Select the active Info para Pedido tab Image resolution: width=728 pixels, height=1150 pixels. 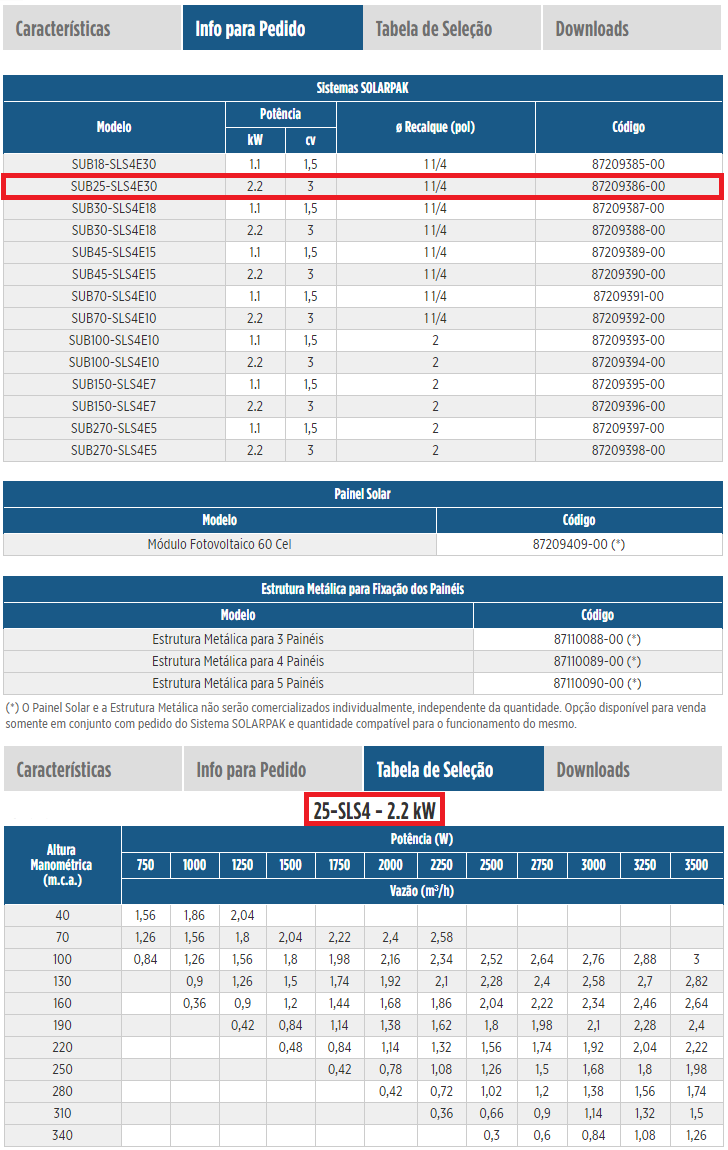273,28
